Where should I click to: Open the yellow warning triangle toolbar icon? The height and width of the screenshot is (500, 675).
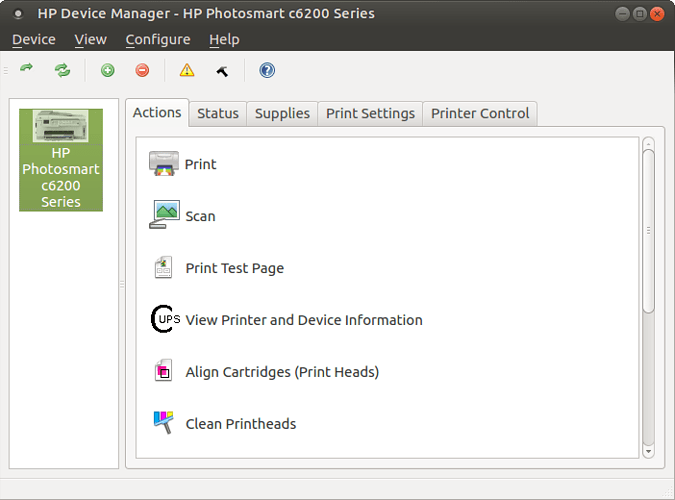[x=187, y=70]
